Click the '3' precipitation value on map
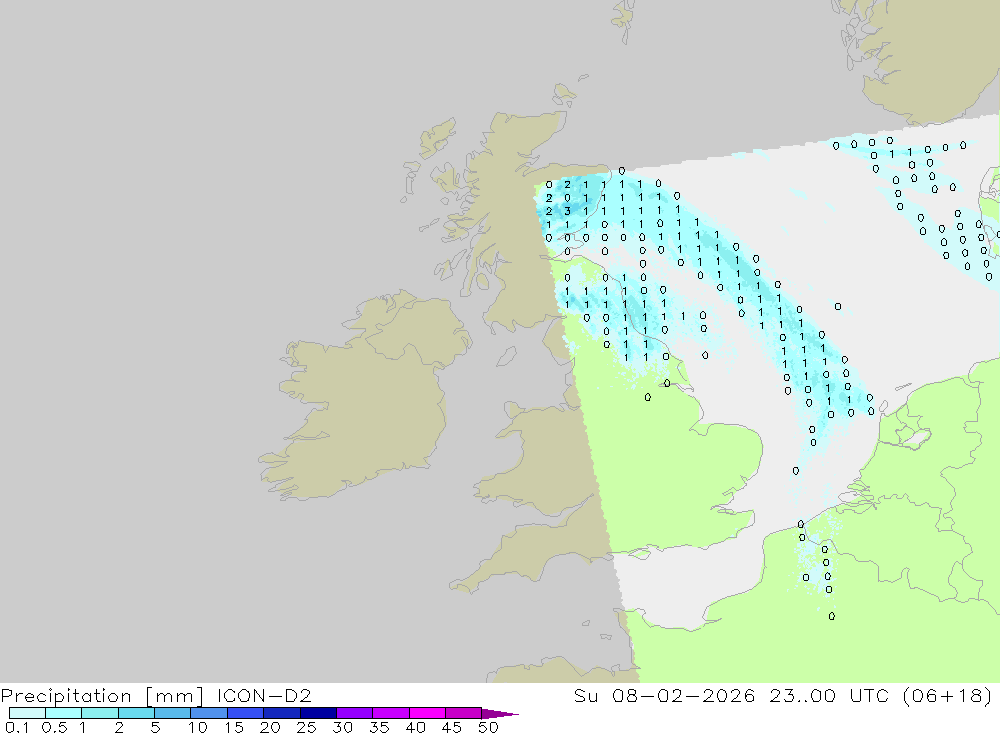The width and height of the screenshot is (1000, 733). coord(567,211)
